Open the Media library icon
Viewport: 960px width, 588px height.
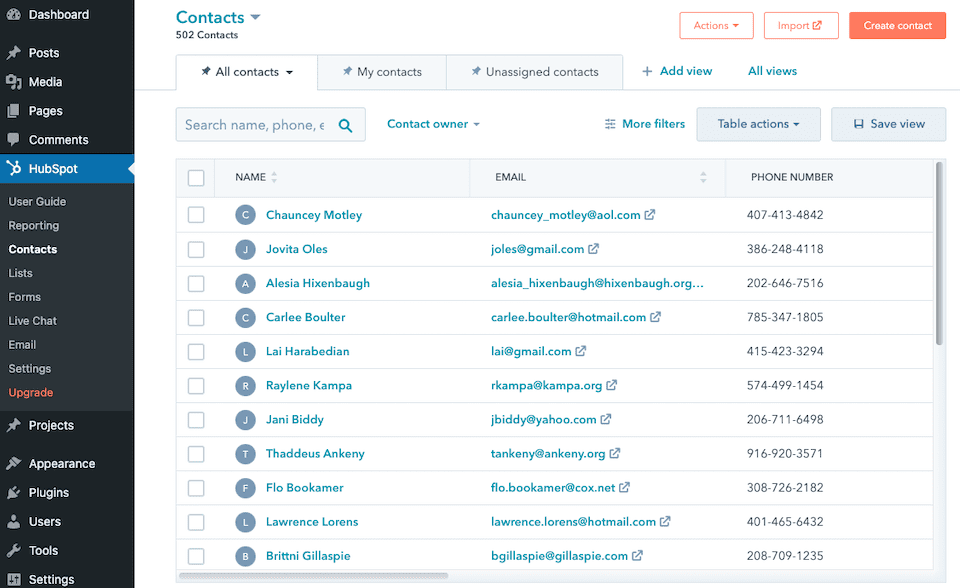click(x=14, y=81)
